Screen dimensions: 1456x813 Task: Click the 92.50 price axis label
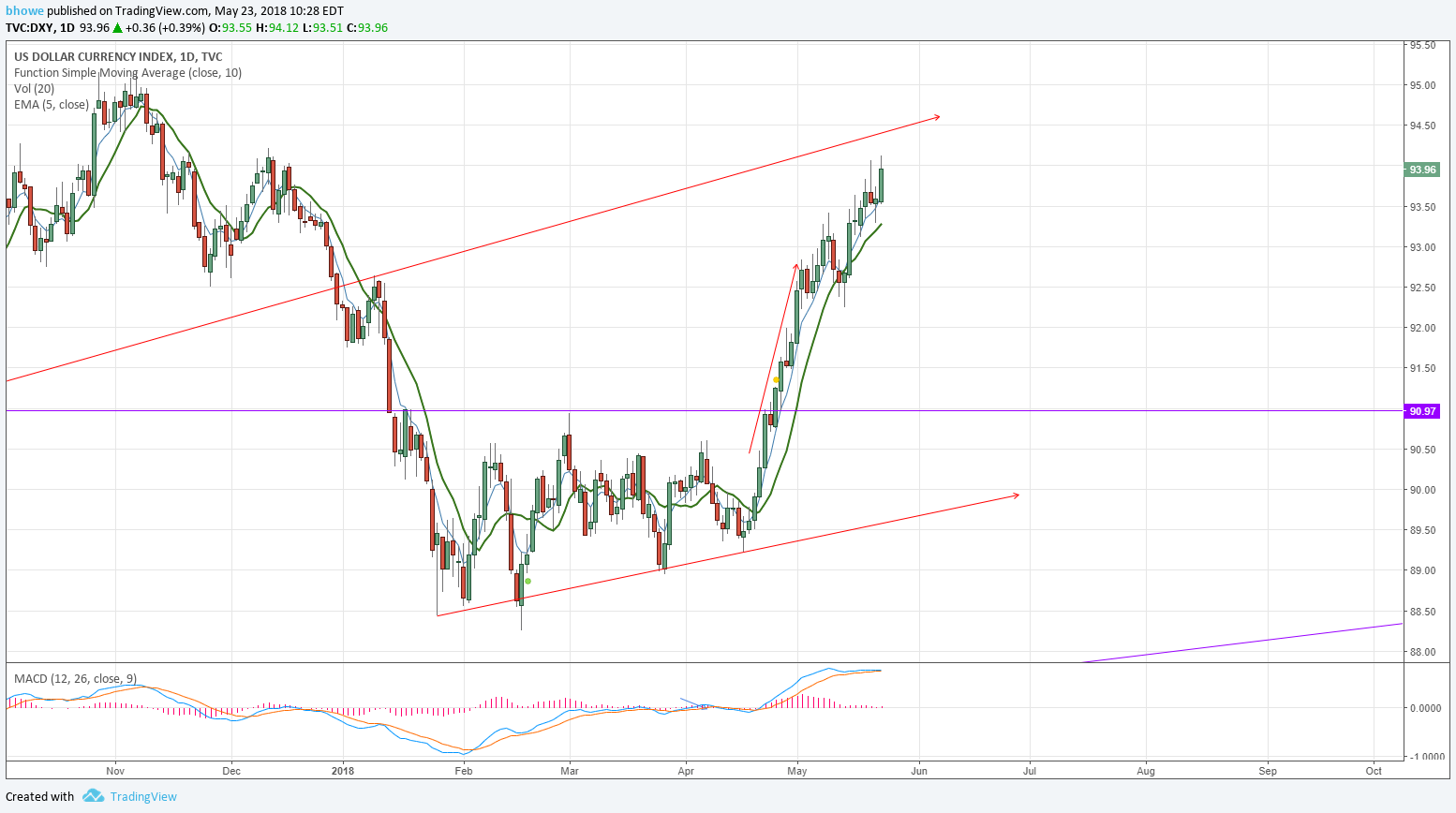[1422, 288]
